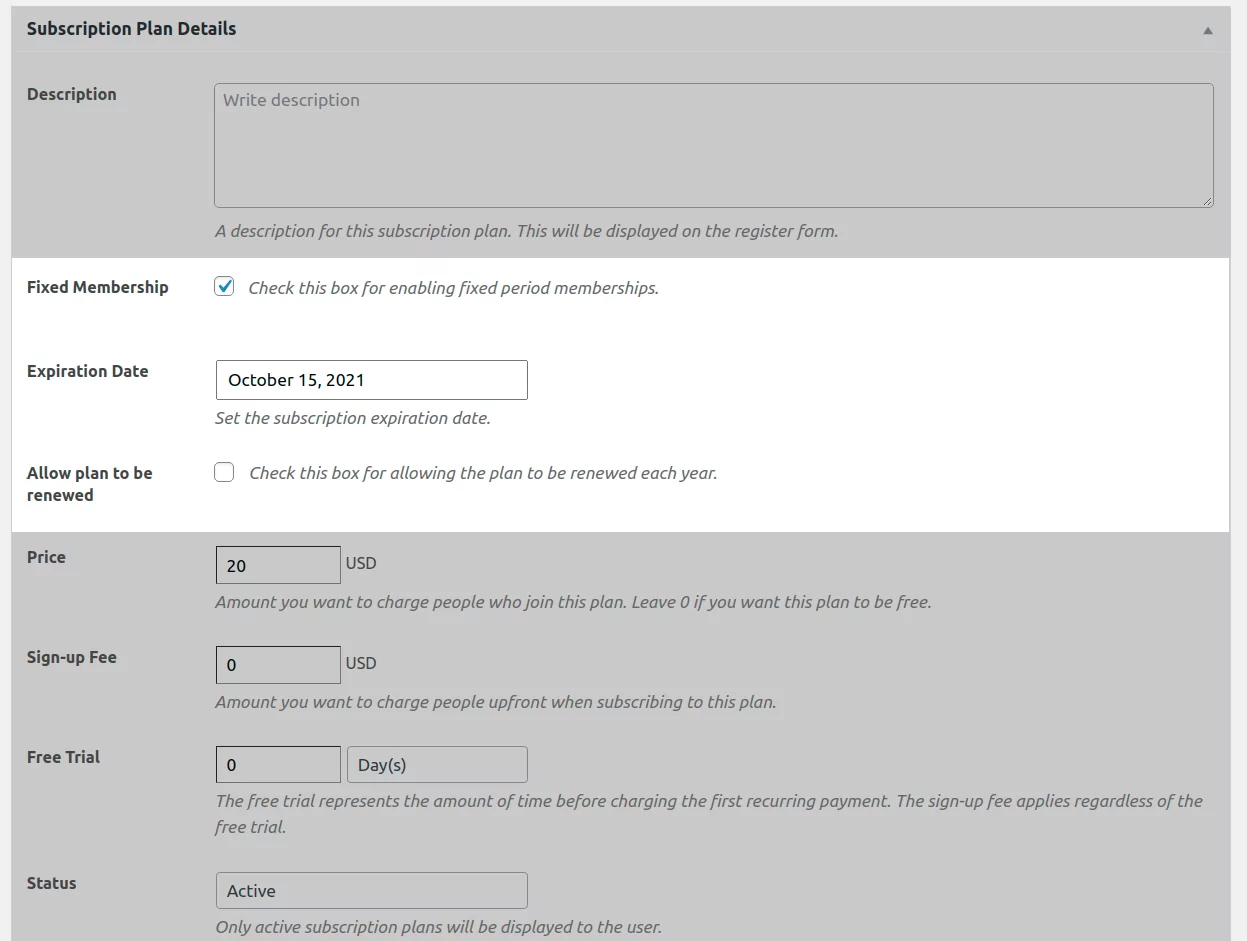This screenshot has width=1247, height=941.
Task: Collapse the Subscription Plan Details panel arrow
Action: point(1208,30)
